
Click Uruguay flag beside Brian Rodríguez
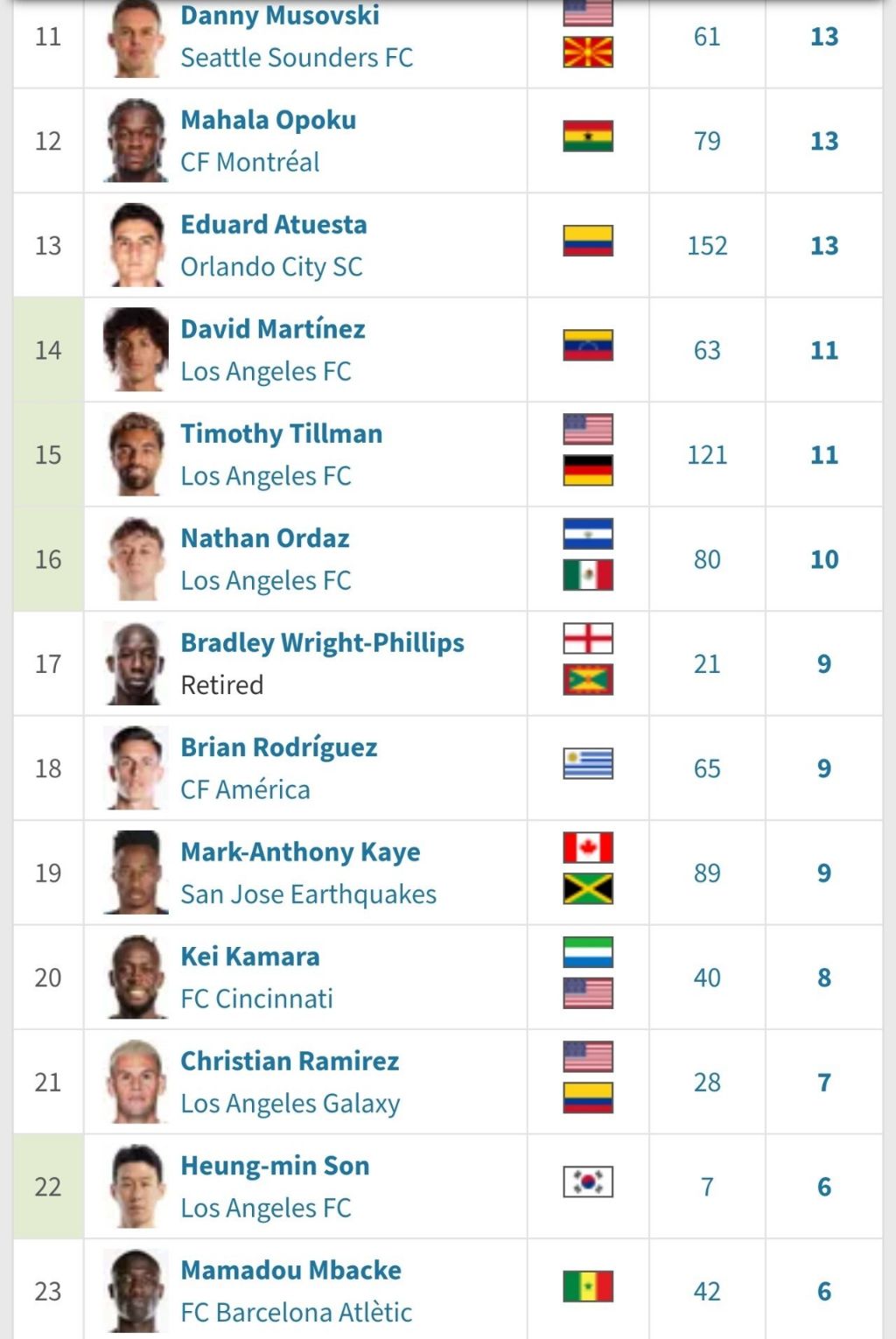point(588,764)
